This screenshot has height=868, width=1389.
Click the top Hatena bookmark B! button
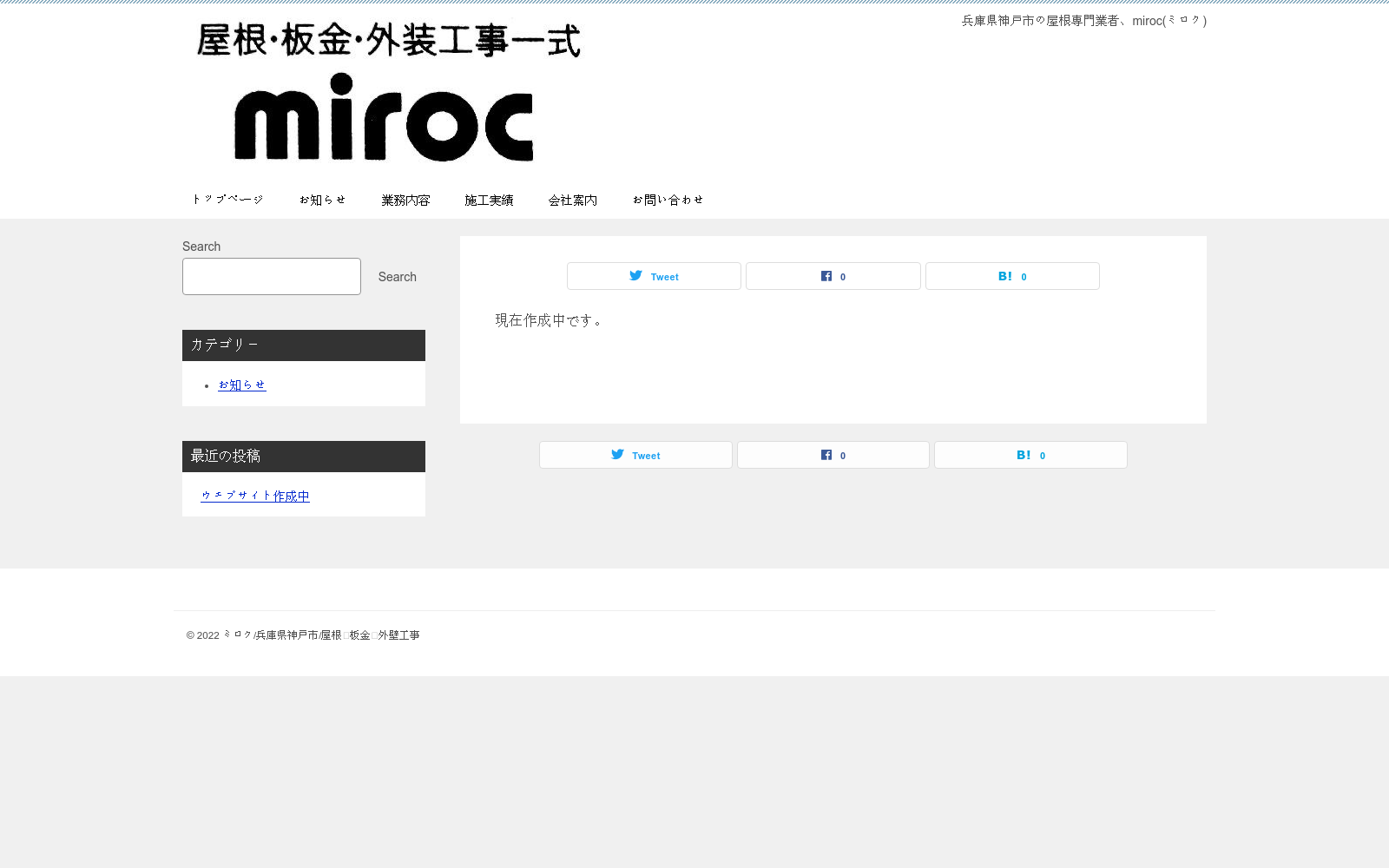1012,276
